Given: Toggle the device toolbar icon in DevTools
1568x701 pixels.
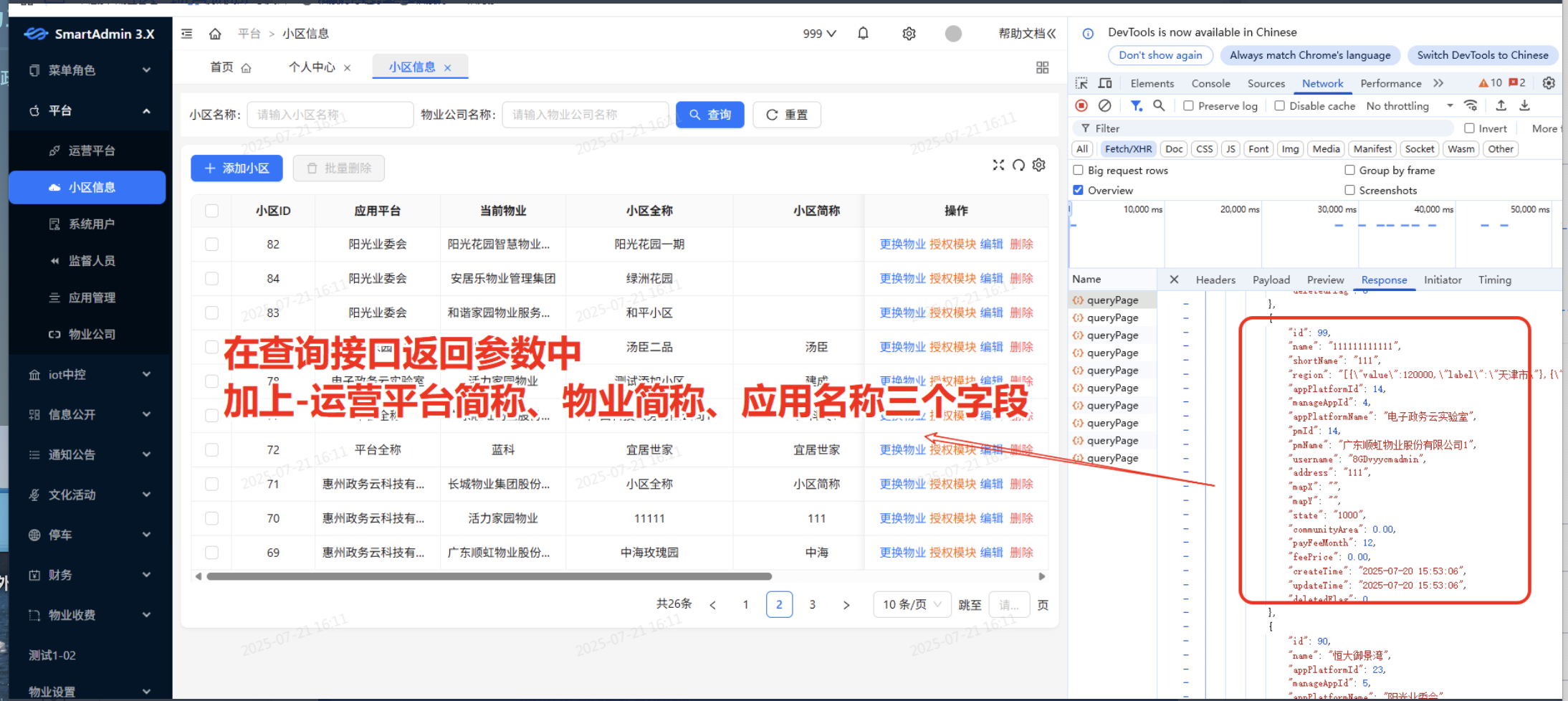Looking at the screenshot, I should (x=1104, y=82).
